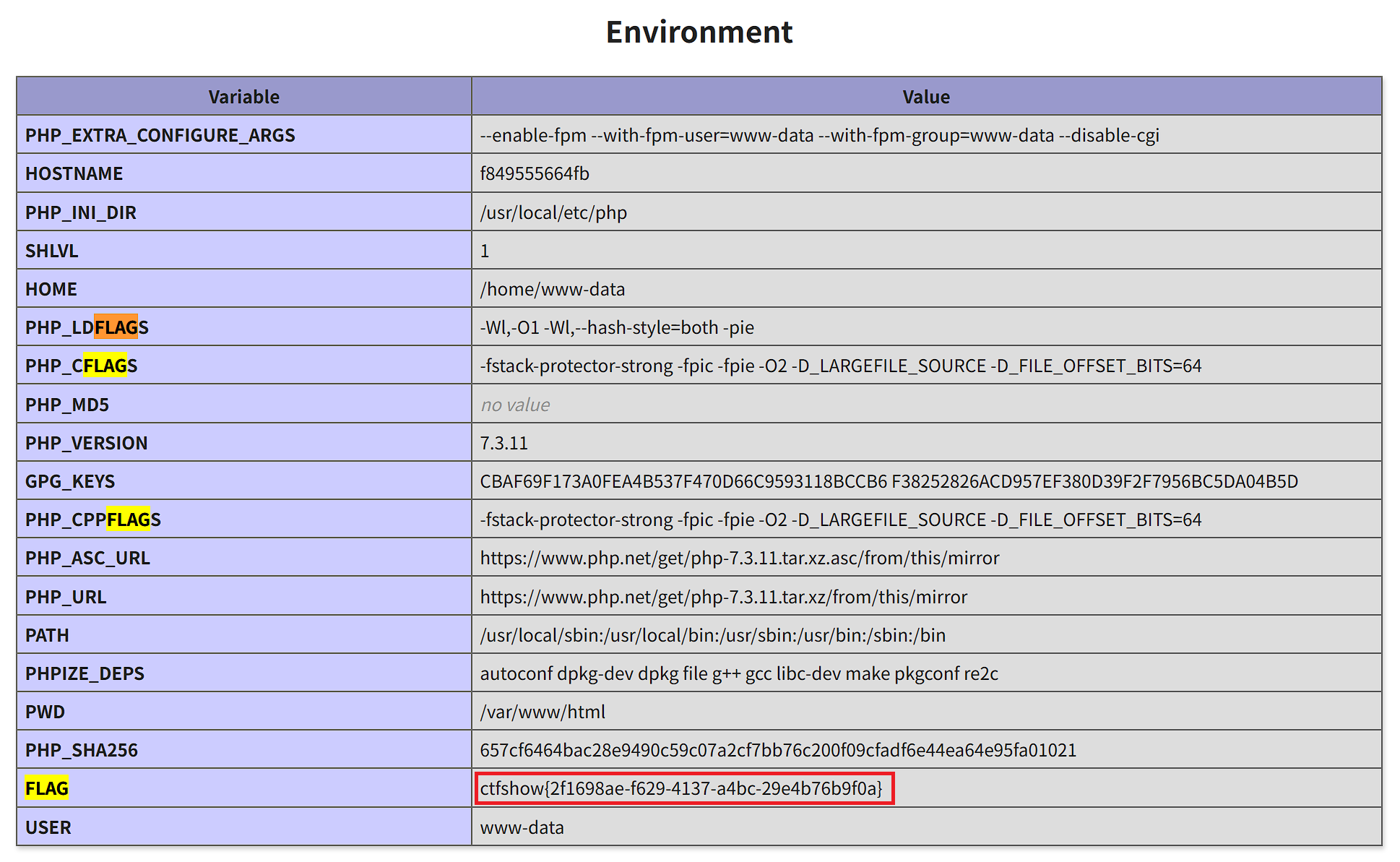Click the PHP_CFLAGS variable name
Image resolution: width=1400 pixels, height=862 pixels.
(x=81, y=366)
